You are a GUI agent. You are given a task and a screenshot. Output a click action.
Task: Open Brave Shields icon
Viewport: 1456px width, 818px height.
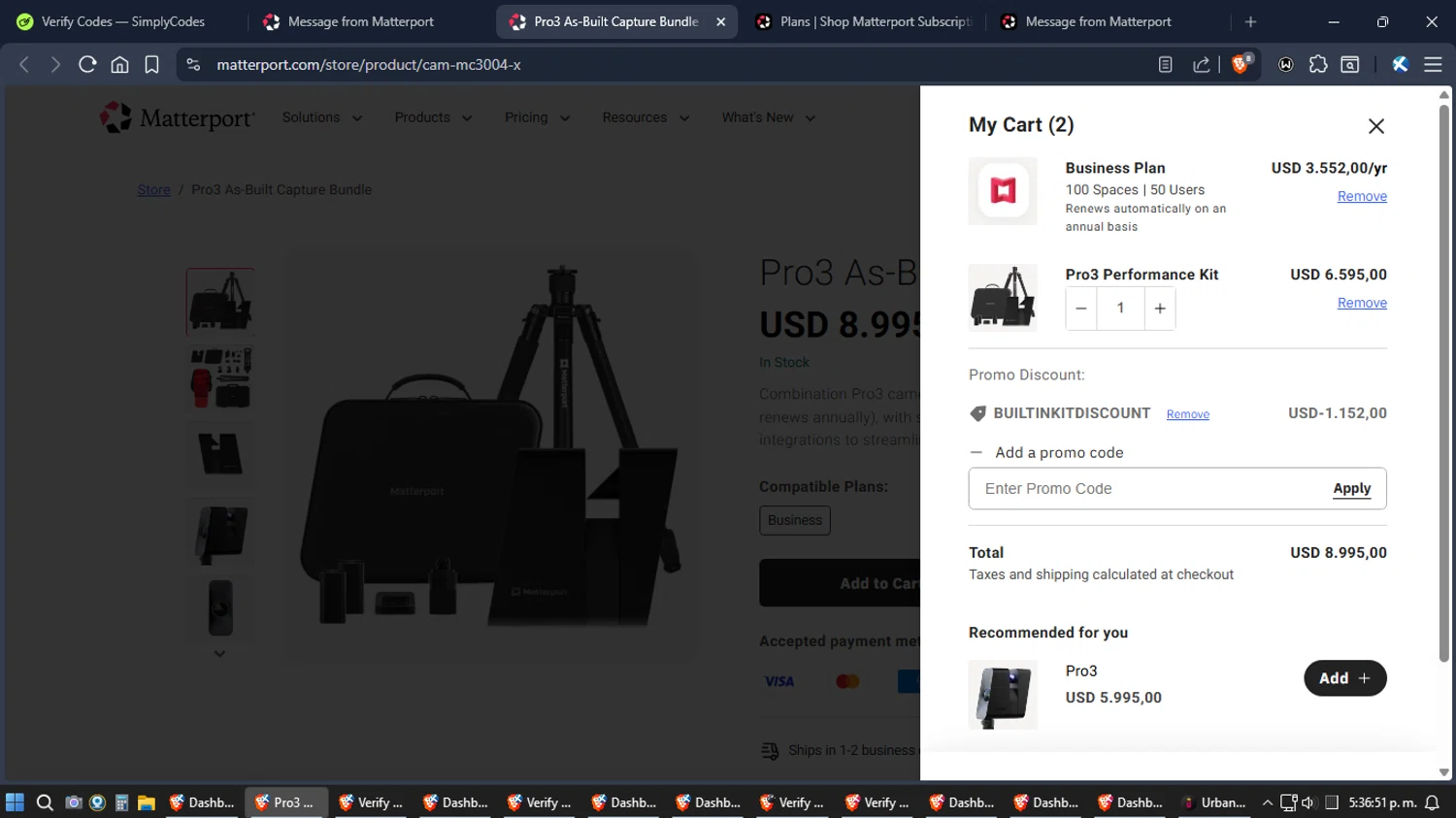pyautogui.click(x=1241, y=64)
